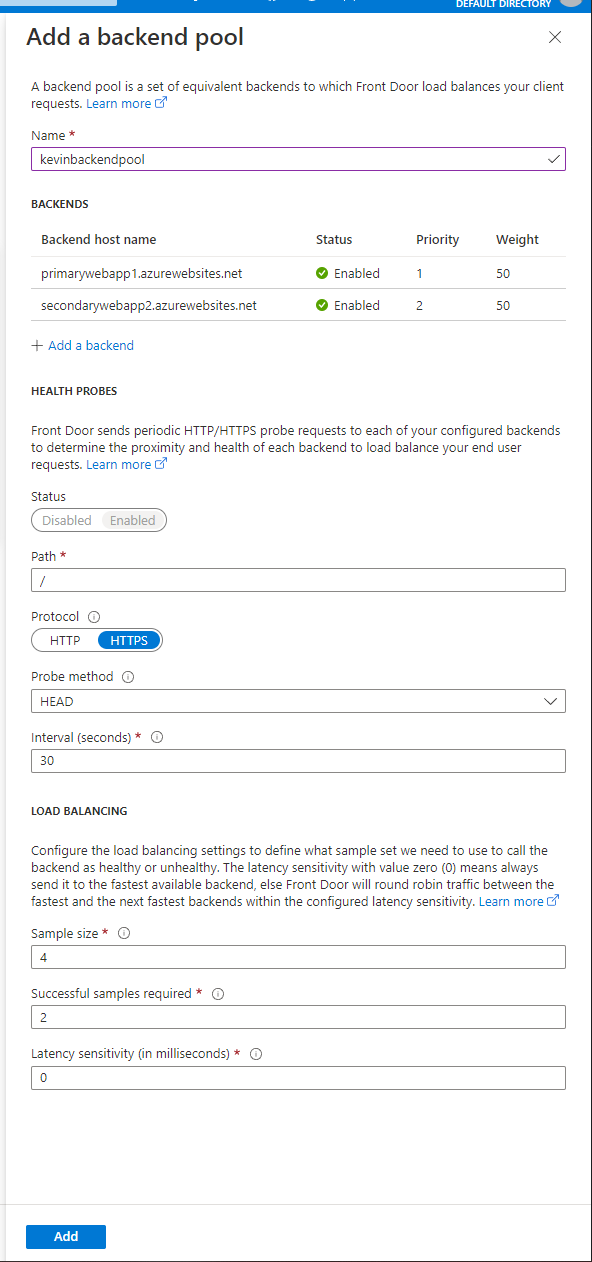592x1262 pixels.
Task: Set health probe Status to Disabled
Action: (x=66, y=520)
